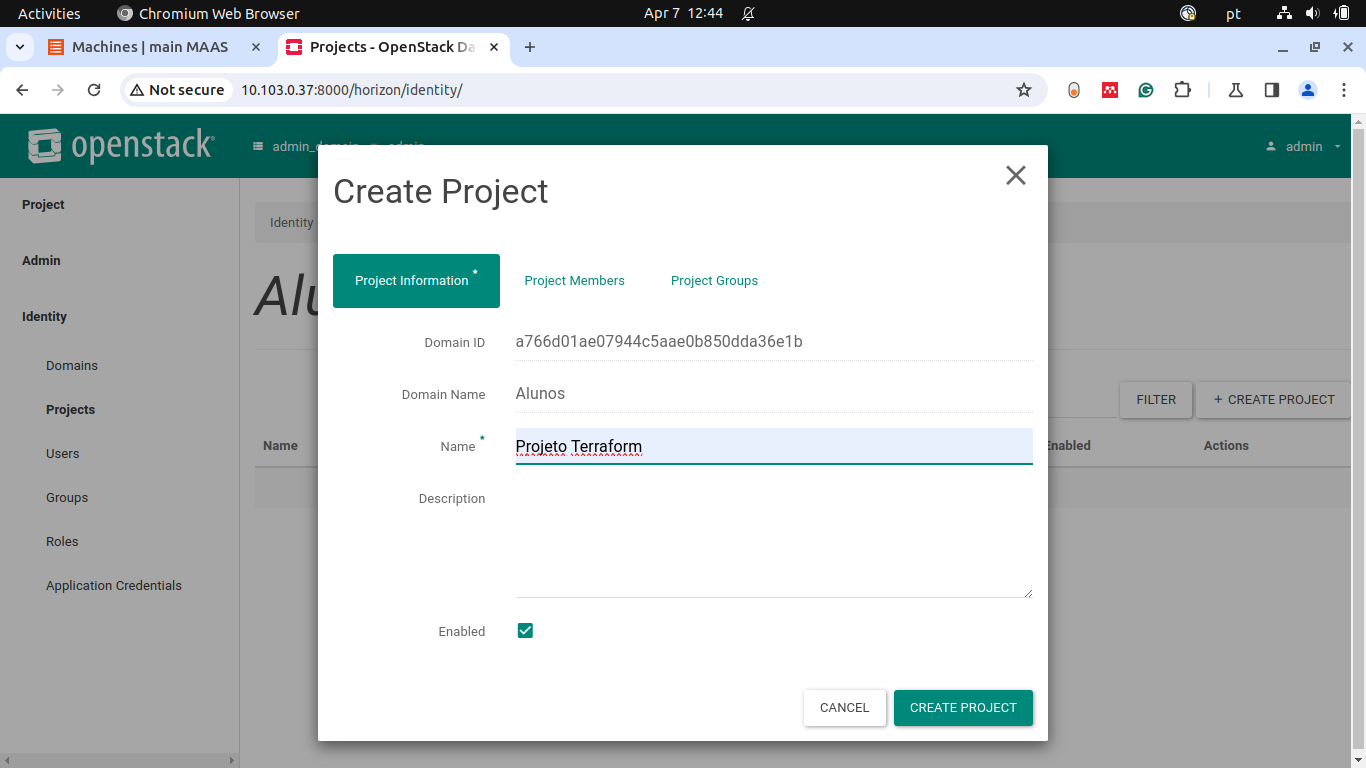Collapse the Identity sidebar section
The height and width of the screenshot is (768, 1366).
click(x=44, y=316)
